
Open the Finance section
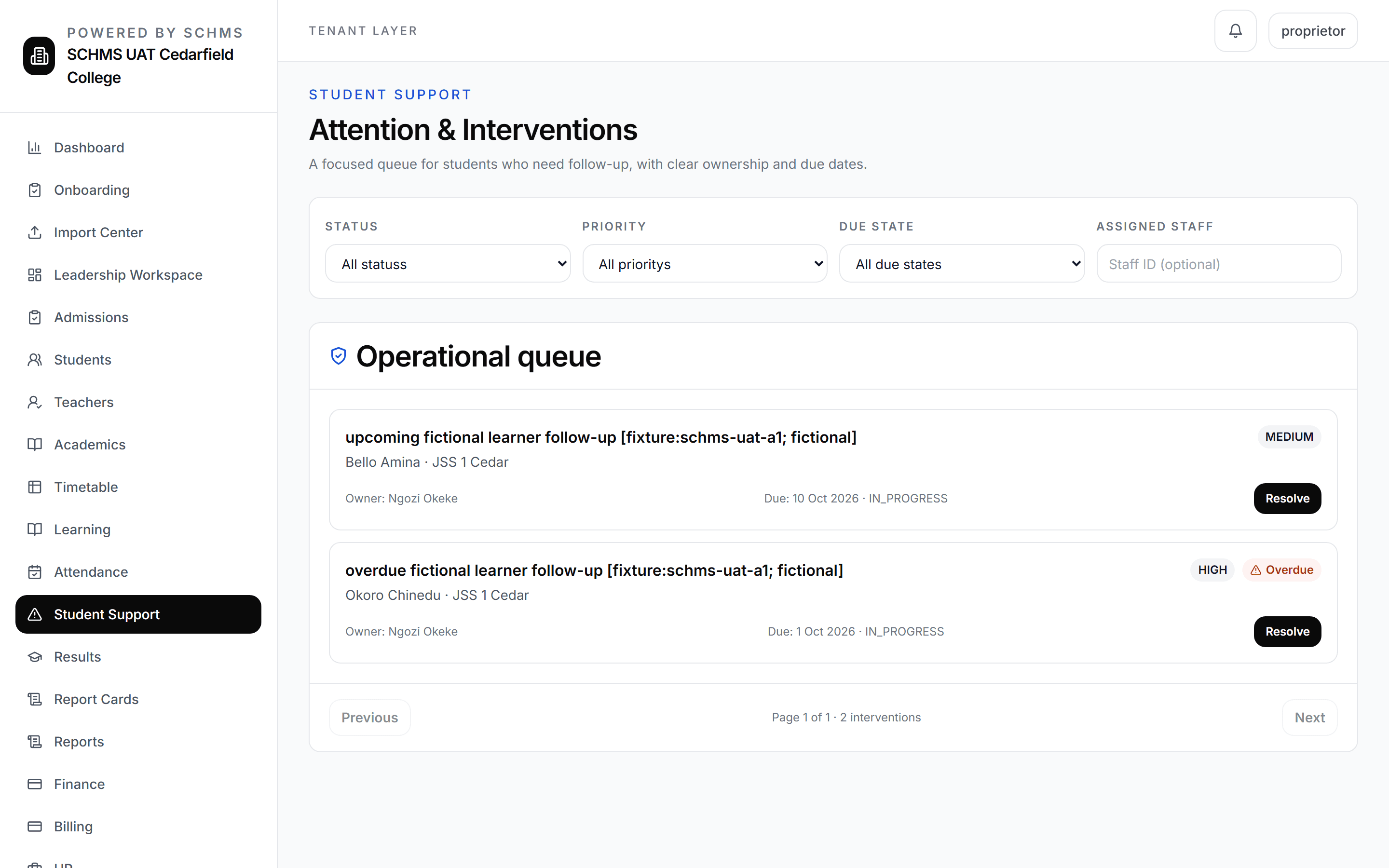coord(138,785)
